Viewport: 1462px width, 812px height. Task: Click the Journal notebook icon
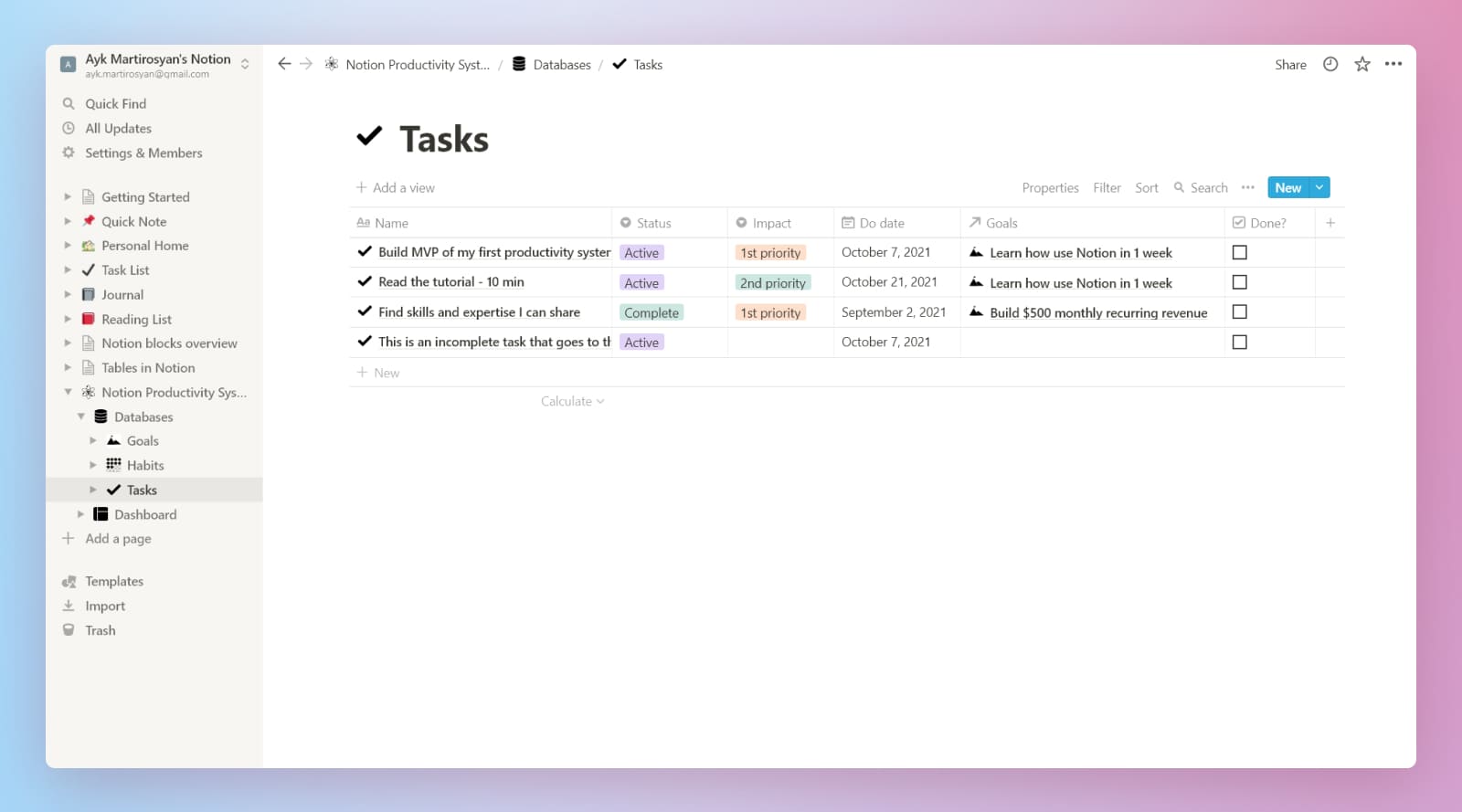(89, 294)
